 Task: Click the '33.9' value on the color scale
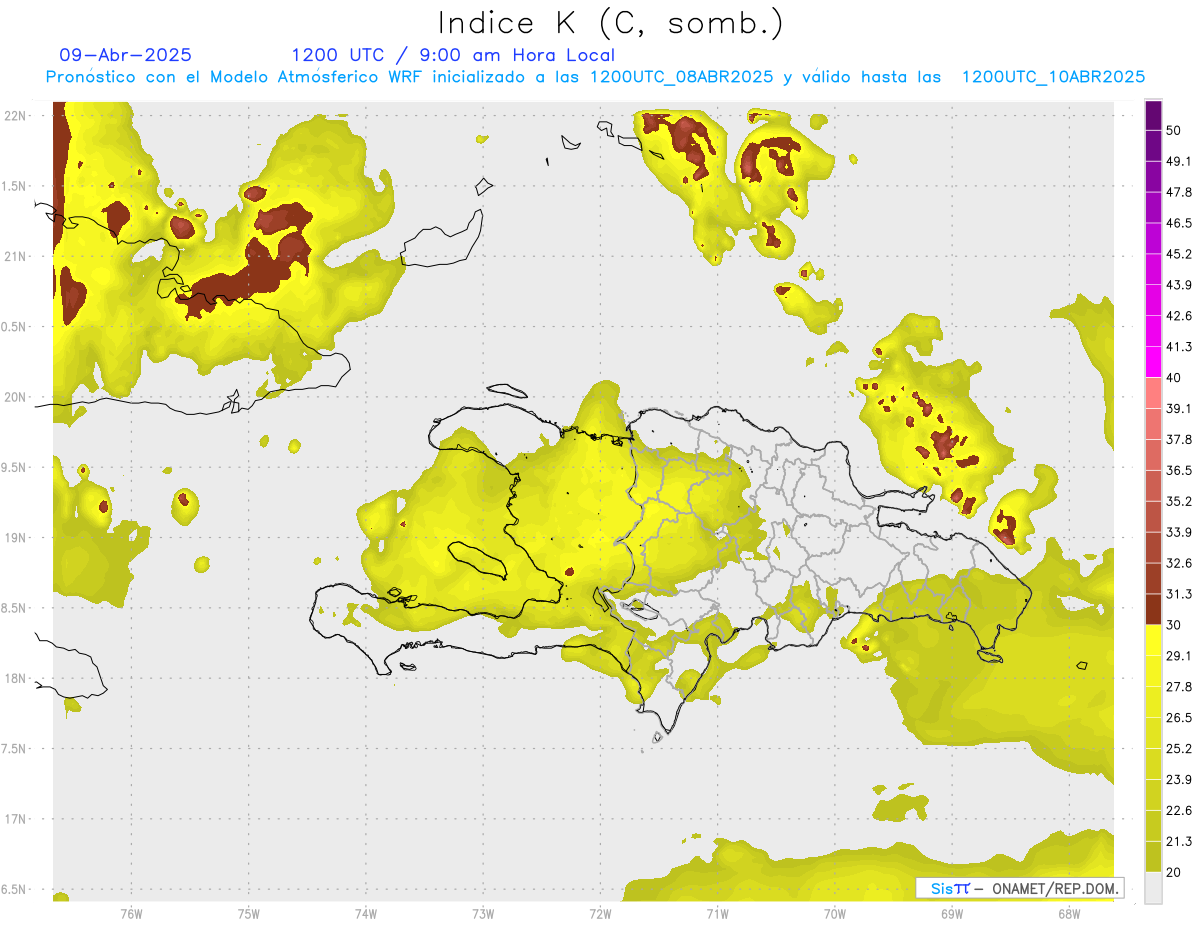pos(1179,532)
